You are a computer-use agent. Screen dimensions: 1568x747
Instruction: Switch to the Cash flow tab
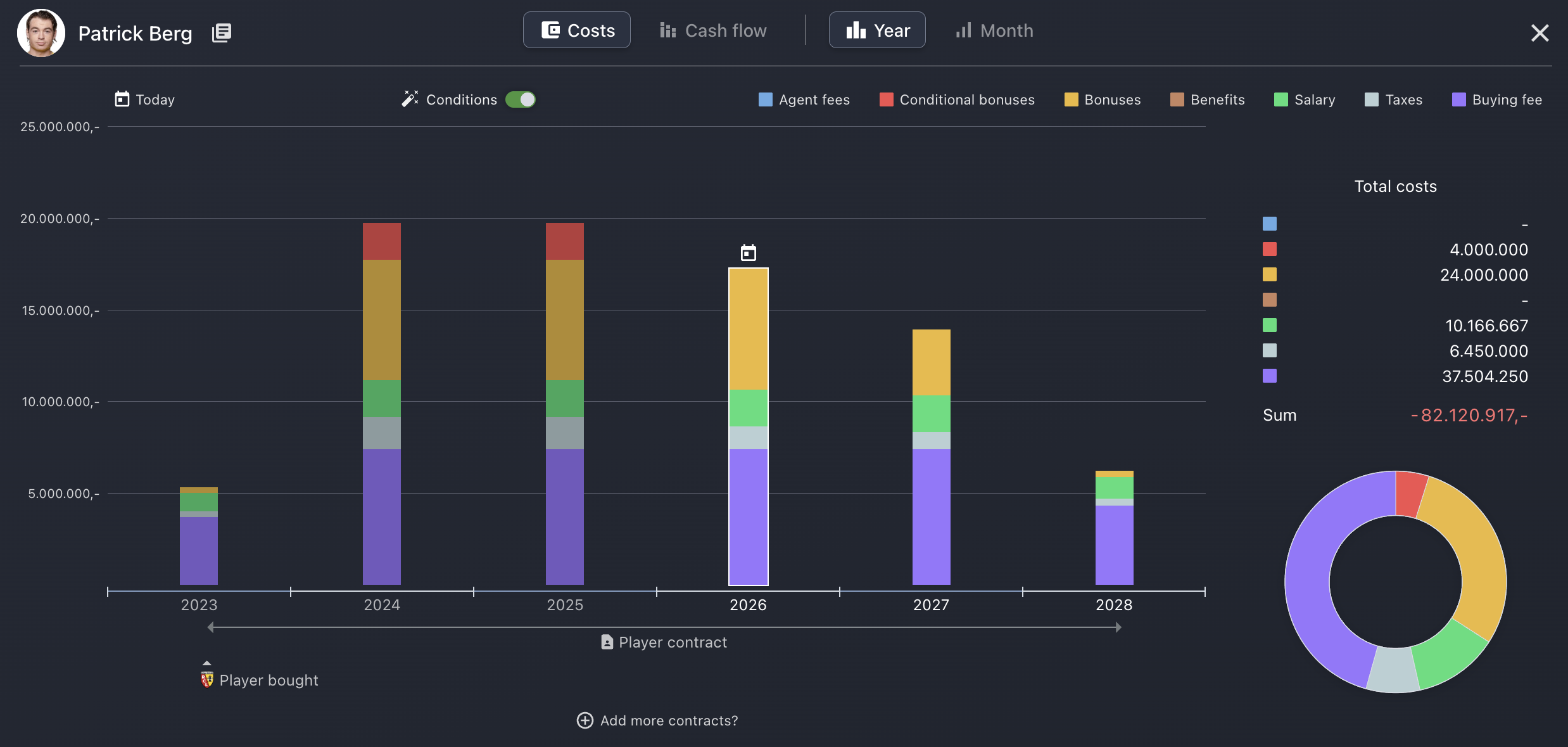(713, 30)
